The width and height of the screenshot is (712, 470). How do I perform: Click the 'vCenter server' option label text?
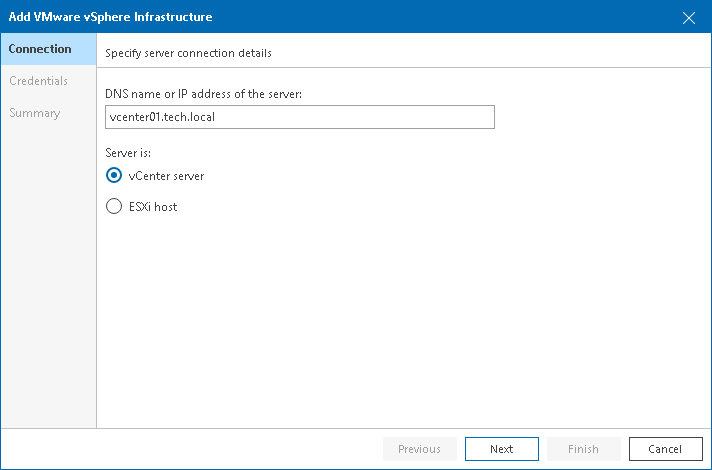point(166,176)
